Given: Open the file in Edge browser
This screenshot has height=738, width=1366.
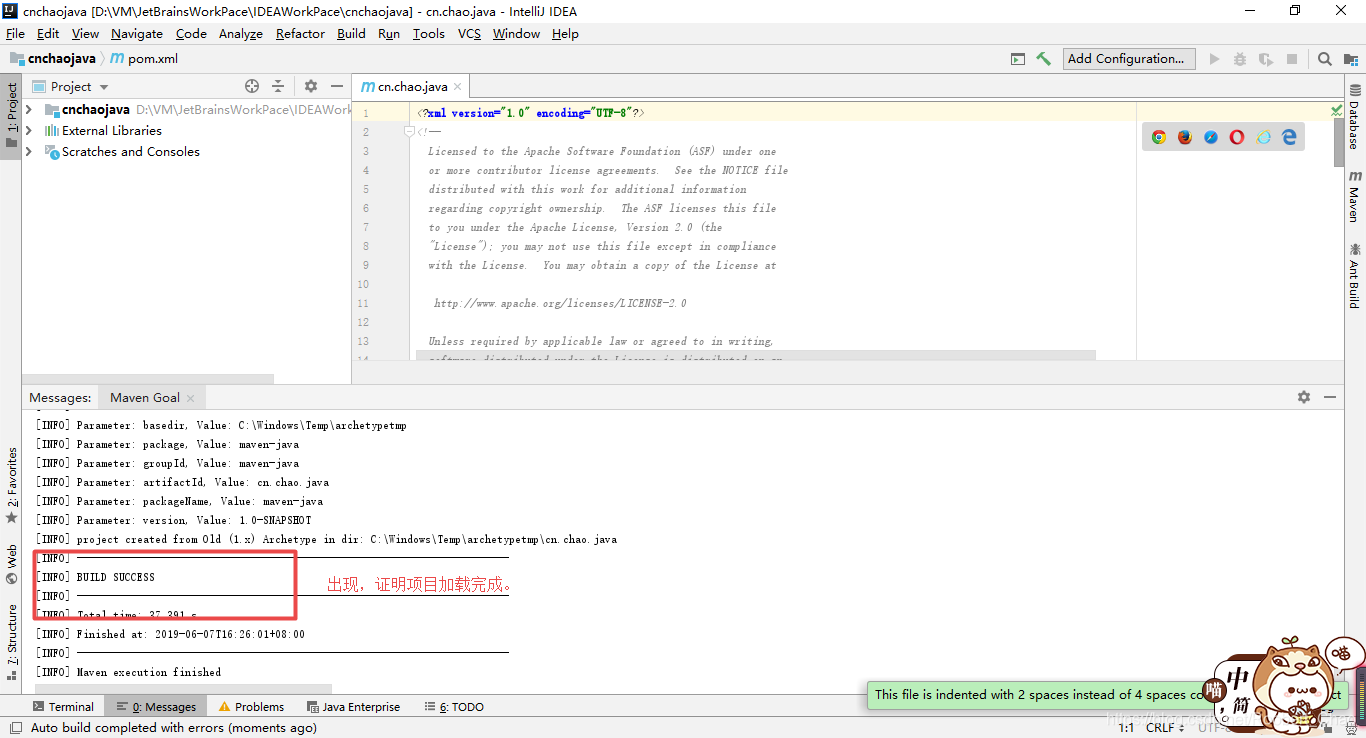Looking at the screenshot, I should click(x=1289, y=137).
